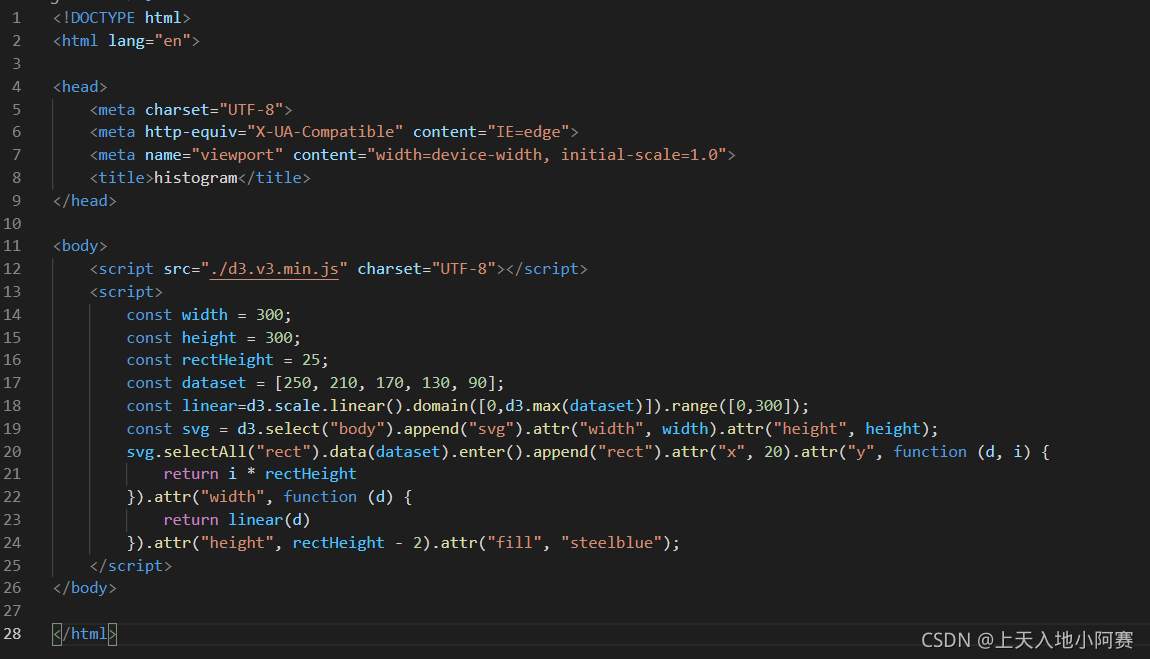Image resolution: width=1150 pixels, height=659 pixels.
Task: Click svg.selectAll("rect") on line 20
Action: [223, 452]
